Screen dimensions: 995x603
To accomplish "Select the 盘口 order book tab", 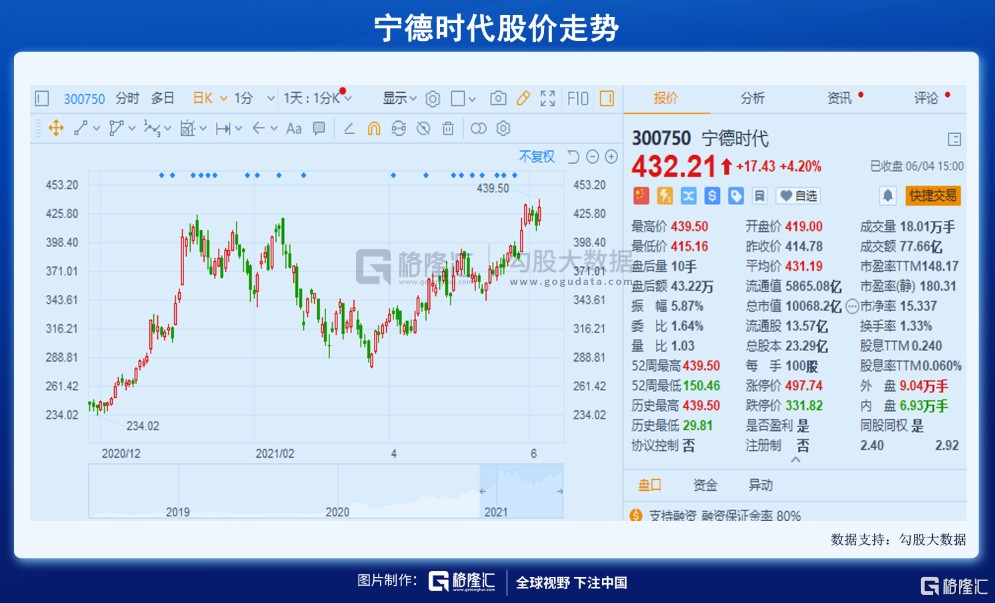I will pos(650,486).
